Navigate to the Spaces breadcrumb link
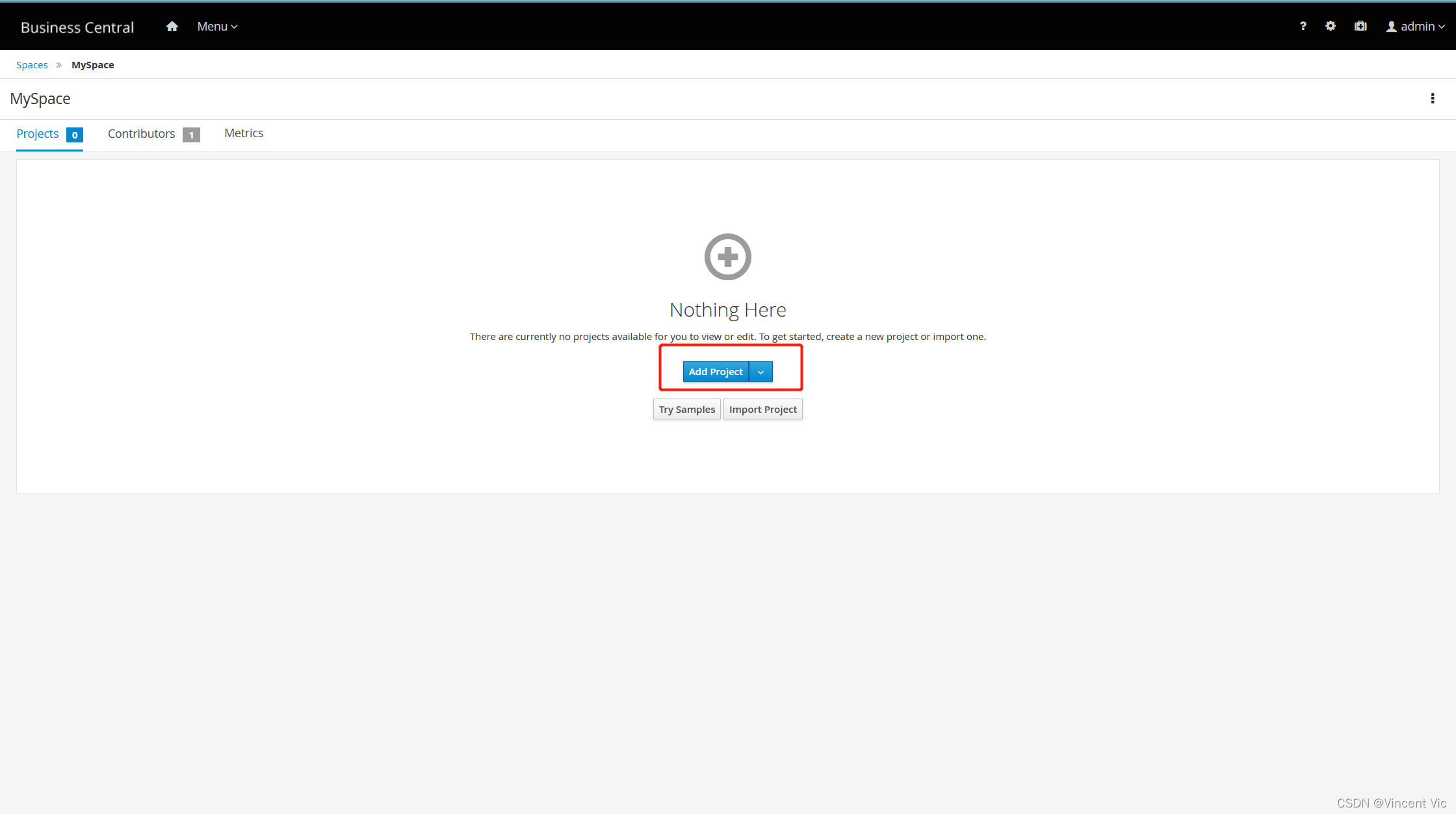This screenshot has height=814, width=1456. (x=32, y=65)
